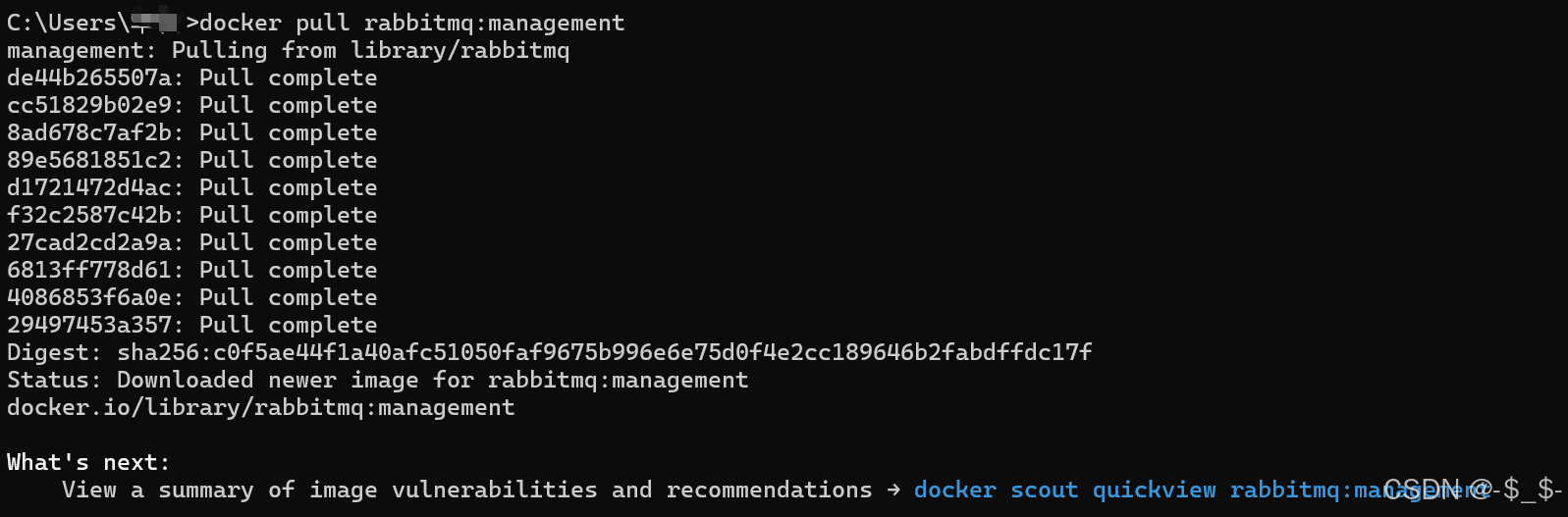Image resolution: width=1568 pixels, height=517 pixels.
Task: Click the sha256 digest hash string
Action: click(x=604, y=352)
